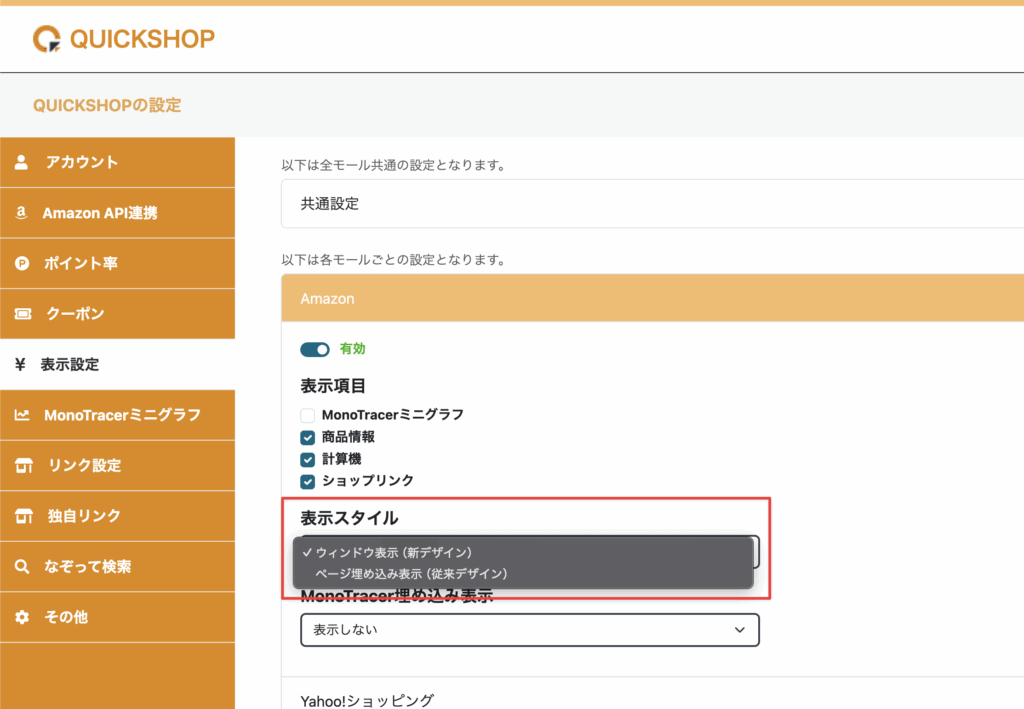Click text 以下は全モール共通の設定となります。
The image size is (1024, 709).
click(x=394, y=165)
